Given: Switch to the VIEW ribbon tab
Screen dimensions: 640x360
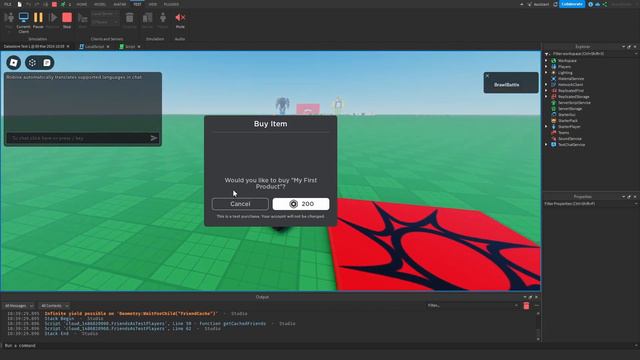Looking at the screenshot, I should point(153,4).
